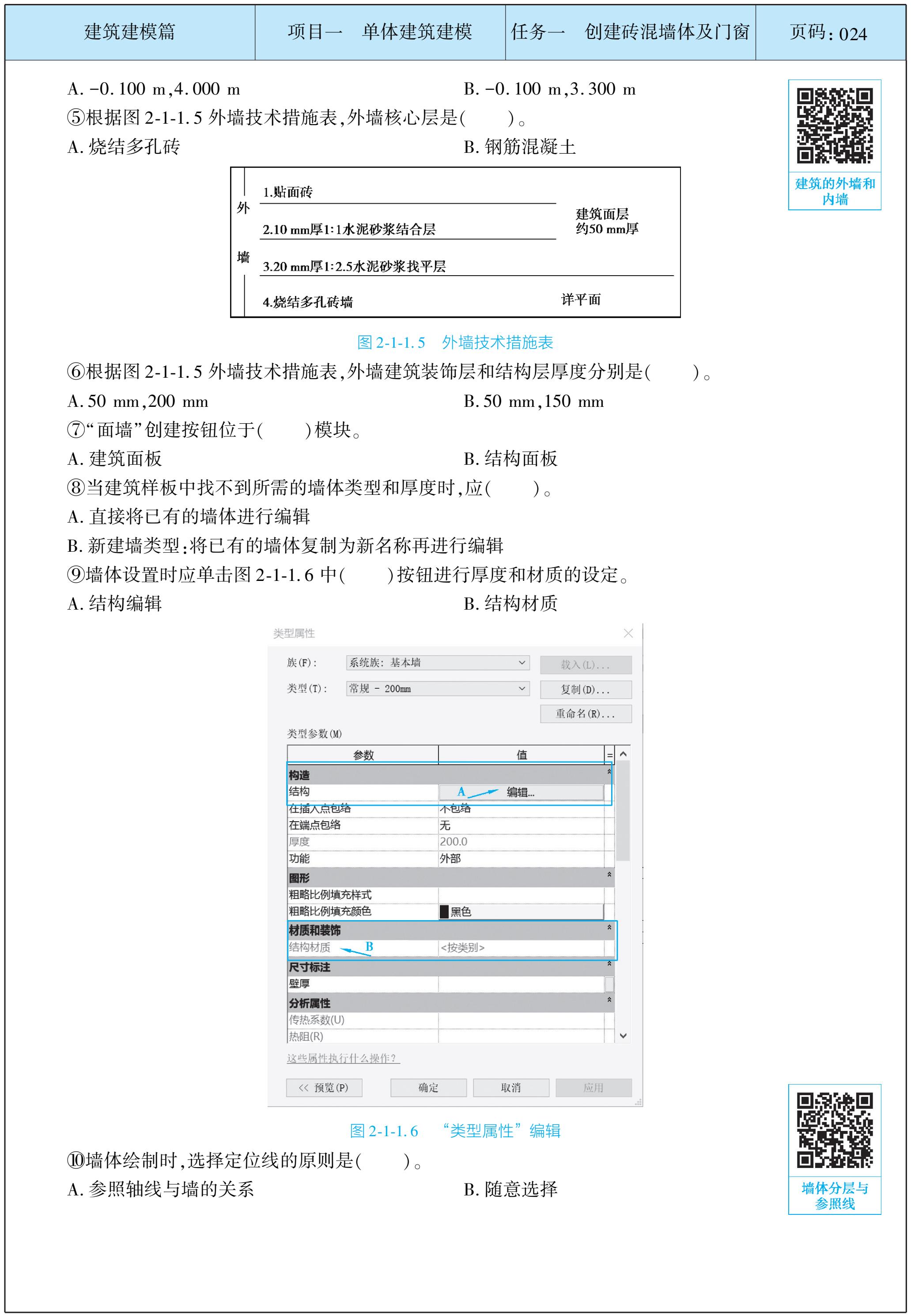The height and width of the screenshot is (1316, 911).
Task: Click scrollbar up arrow in parameter list
Action: [624, 754]
